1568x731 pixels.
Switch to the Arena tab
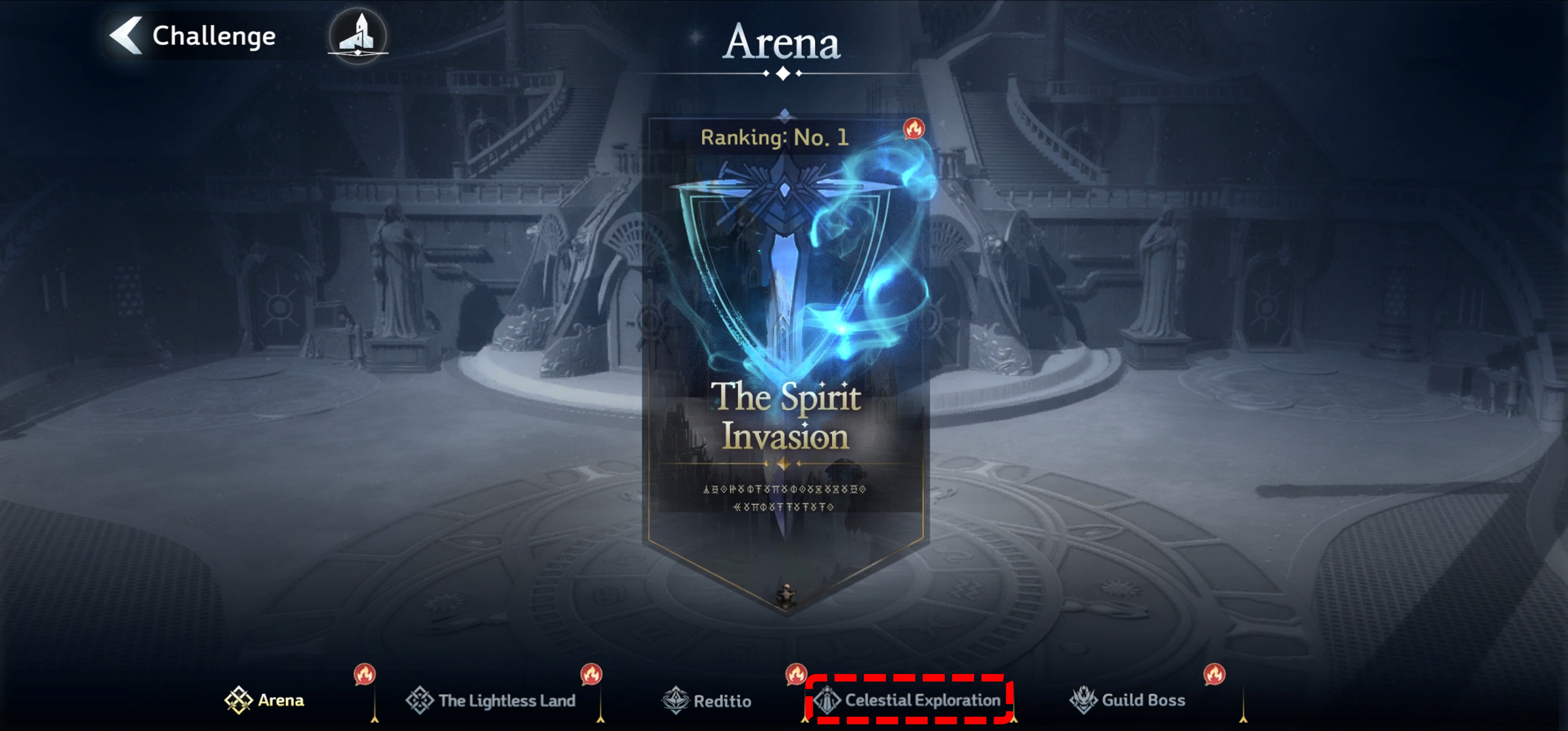tap(264, 701)
